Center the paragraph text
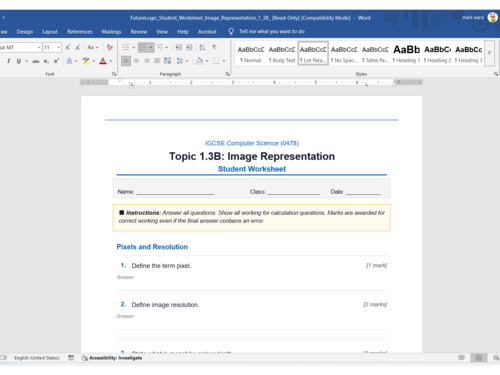 point(136,61)
